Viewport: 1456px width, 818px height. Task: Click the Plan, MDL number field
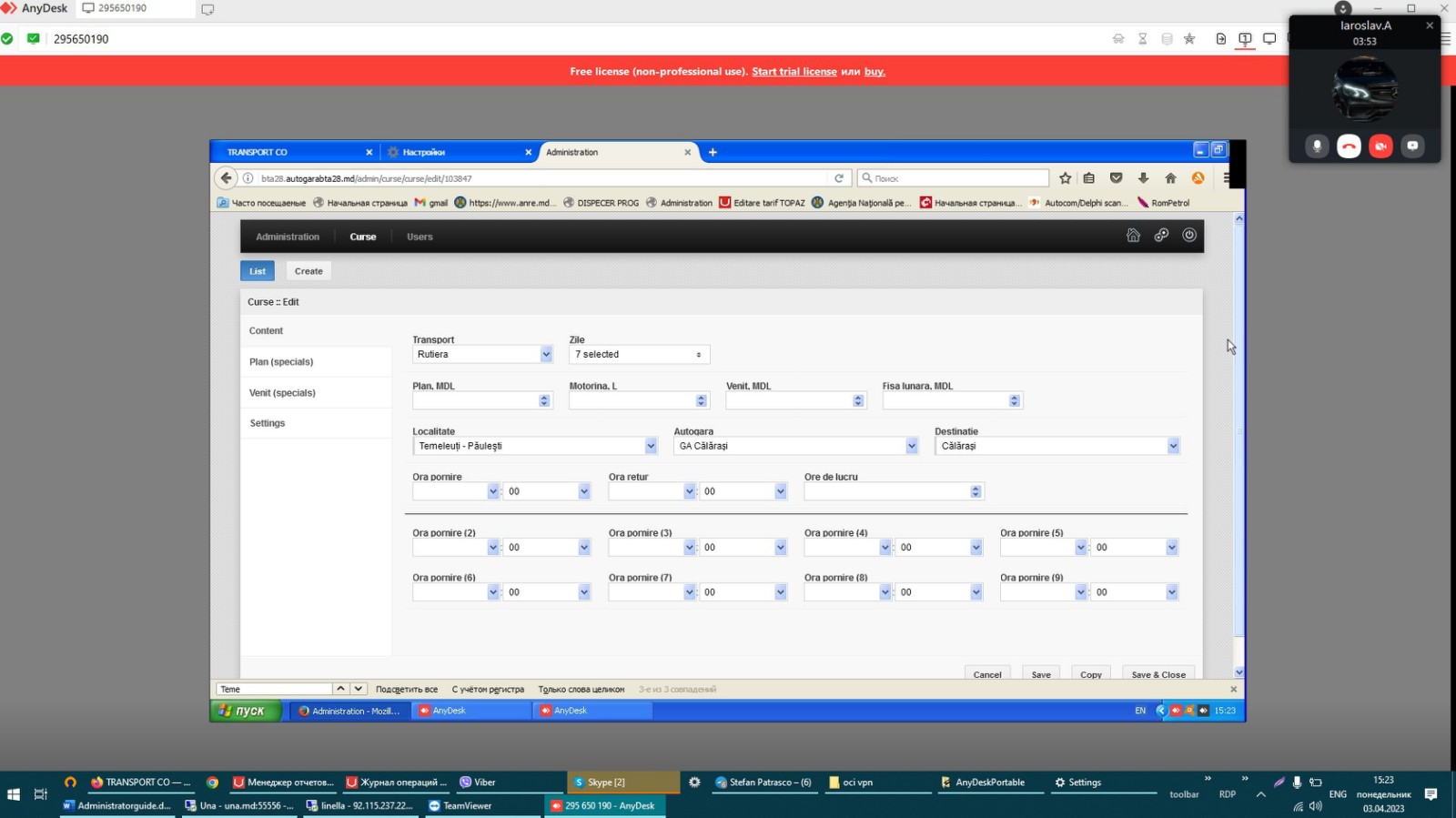482,400
